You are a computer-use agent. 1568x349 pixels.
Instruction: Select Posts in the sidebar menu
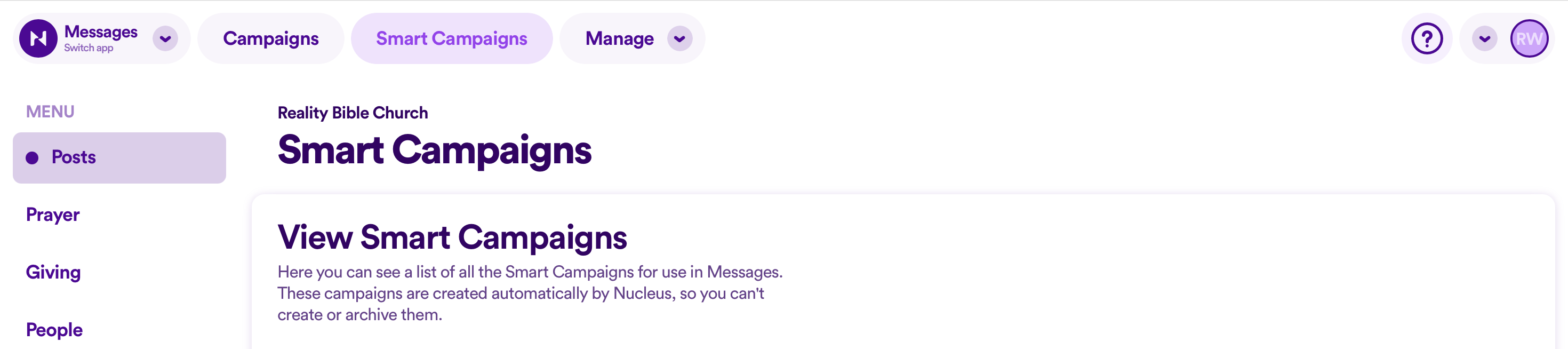point(119,158)
